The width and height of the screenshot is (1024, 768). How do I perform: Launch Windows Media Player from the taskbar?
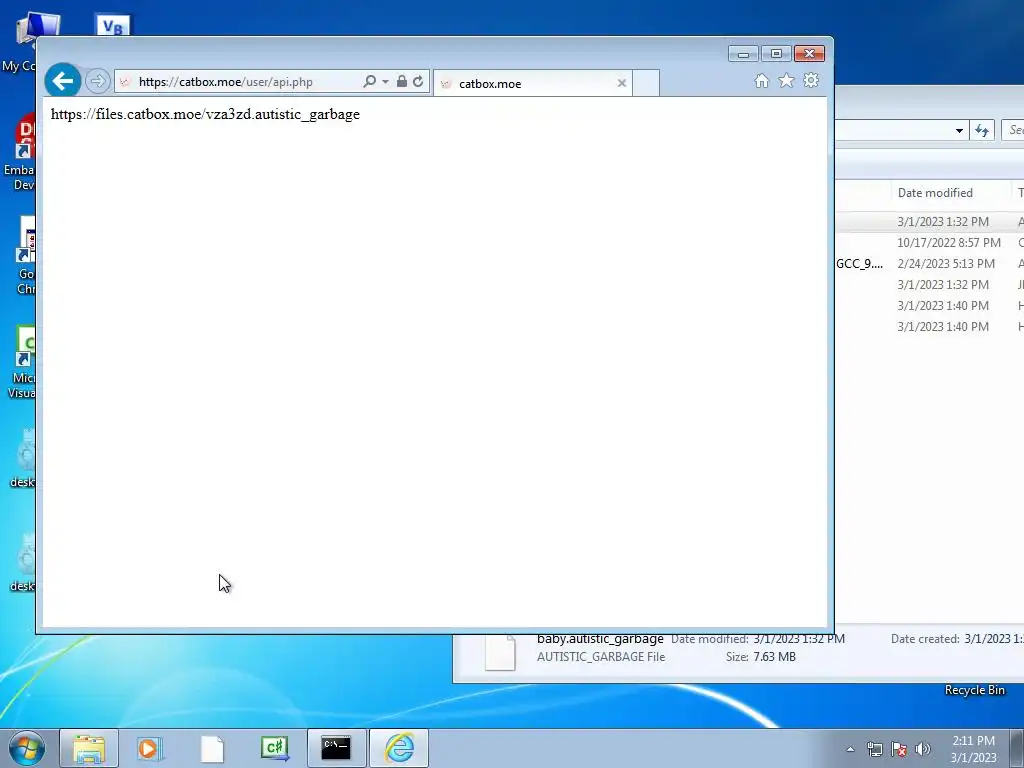point(150,748)
